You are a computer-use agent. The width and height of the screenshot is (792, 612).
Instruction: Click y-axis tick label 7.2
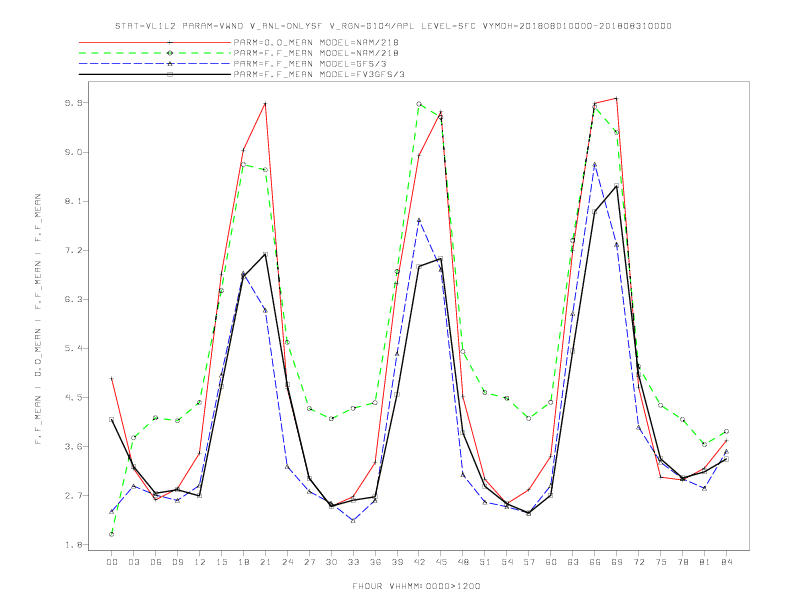tap(72, 250)
